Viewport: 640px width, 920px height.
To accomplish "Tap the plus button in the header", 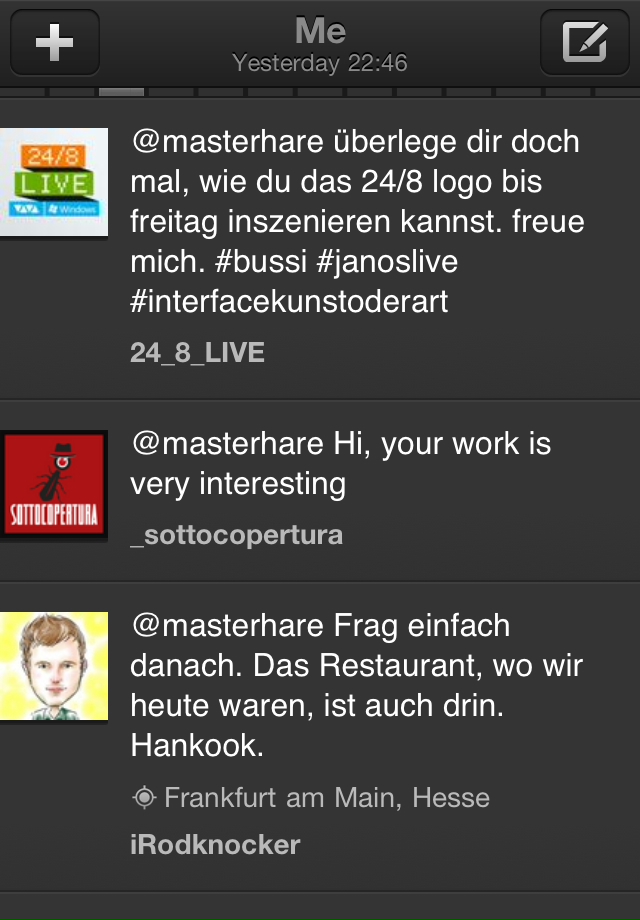I will (55, 42).
